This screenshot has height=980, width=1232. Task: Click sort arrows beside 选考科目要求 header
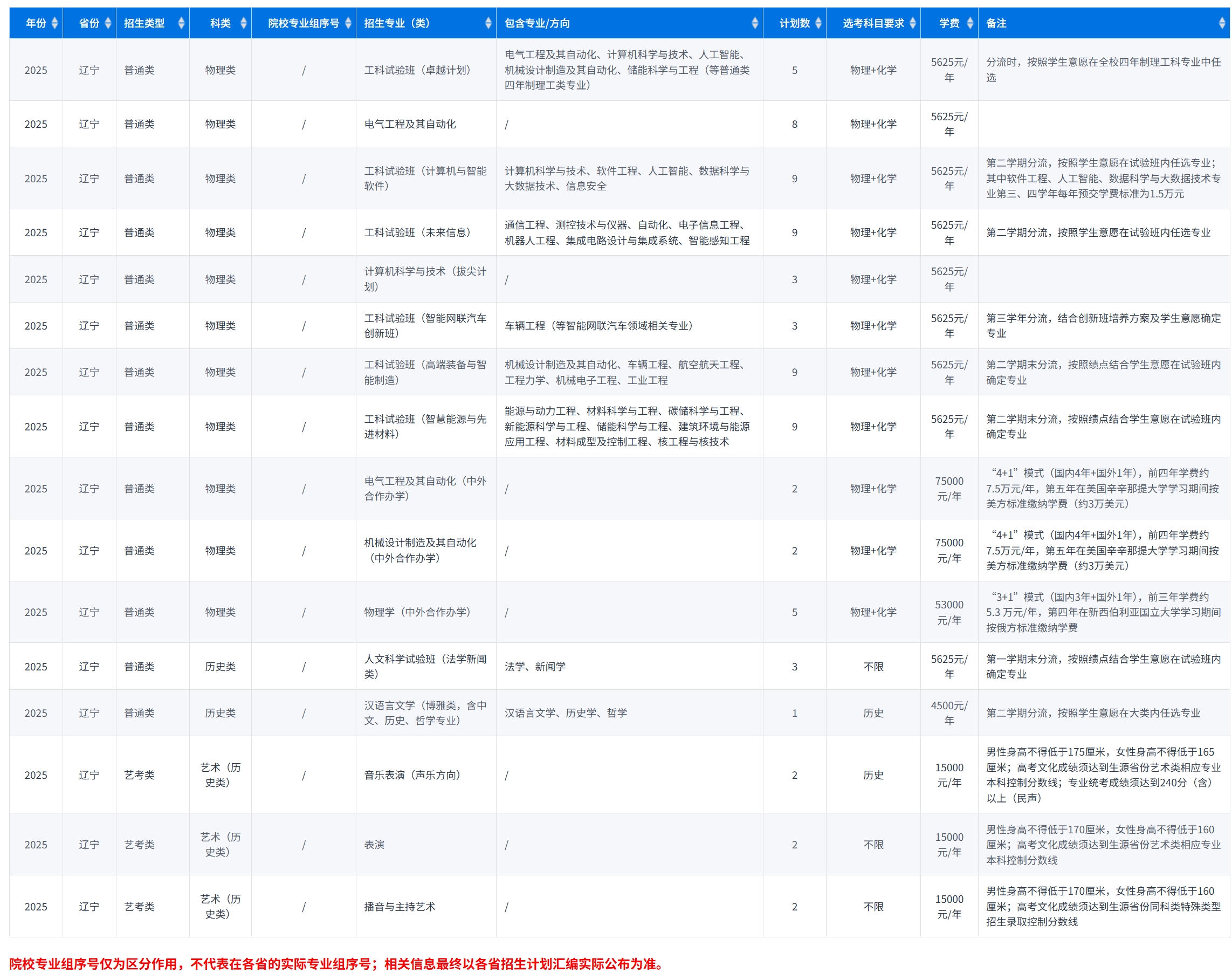click(x=913, y=23)
